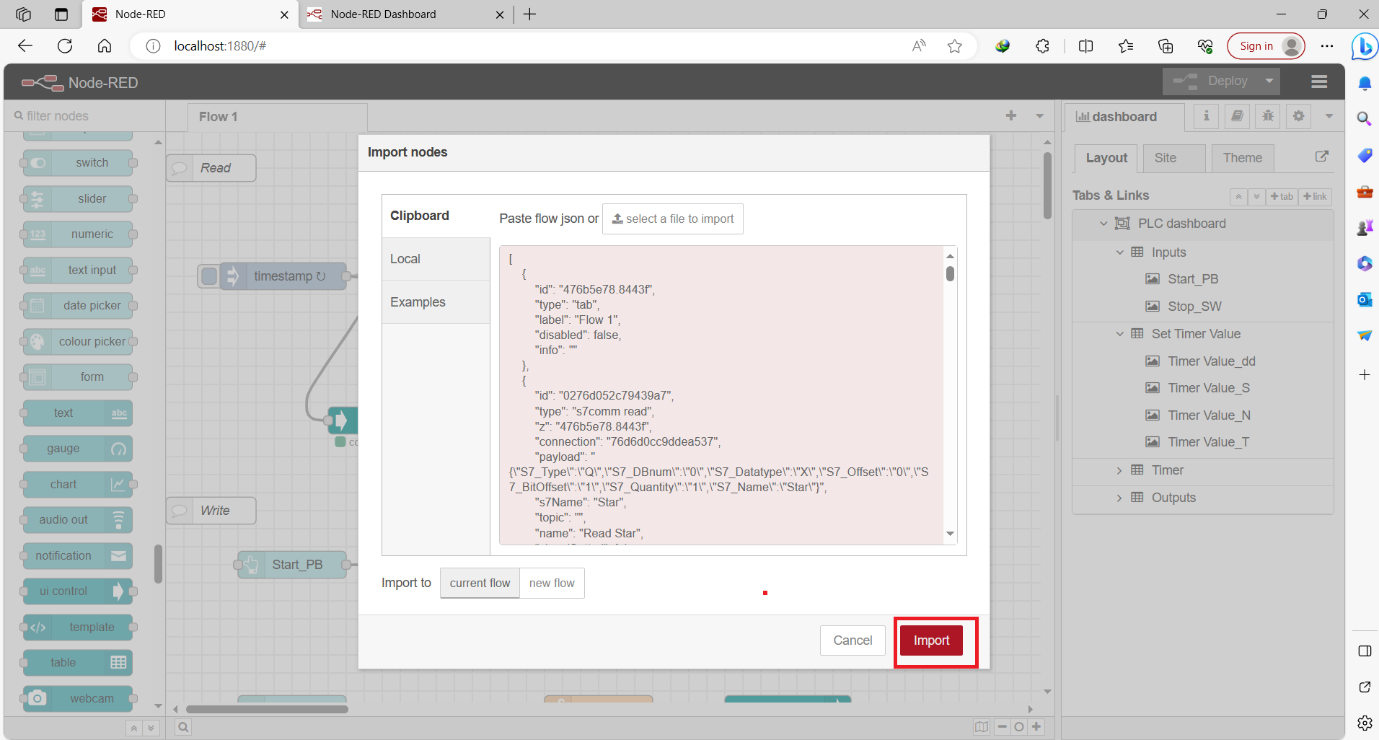The image size is (1379, 740).
Task: Click inside the filter nodes search field
Action: coord(80,116)
